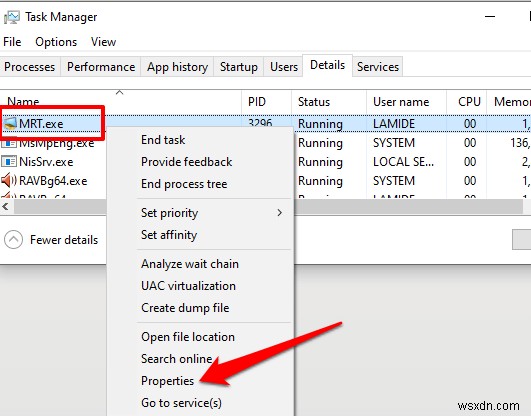Minimize the Task Manager window
Image resolution: width=531 pixels, height=416 pixels.
490,16
